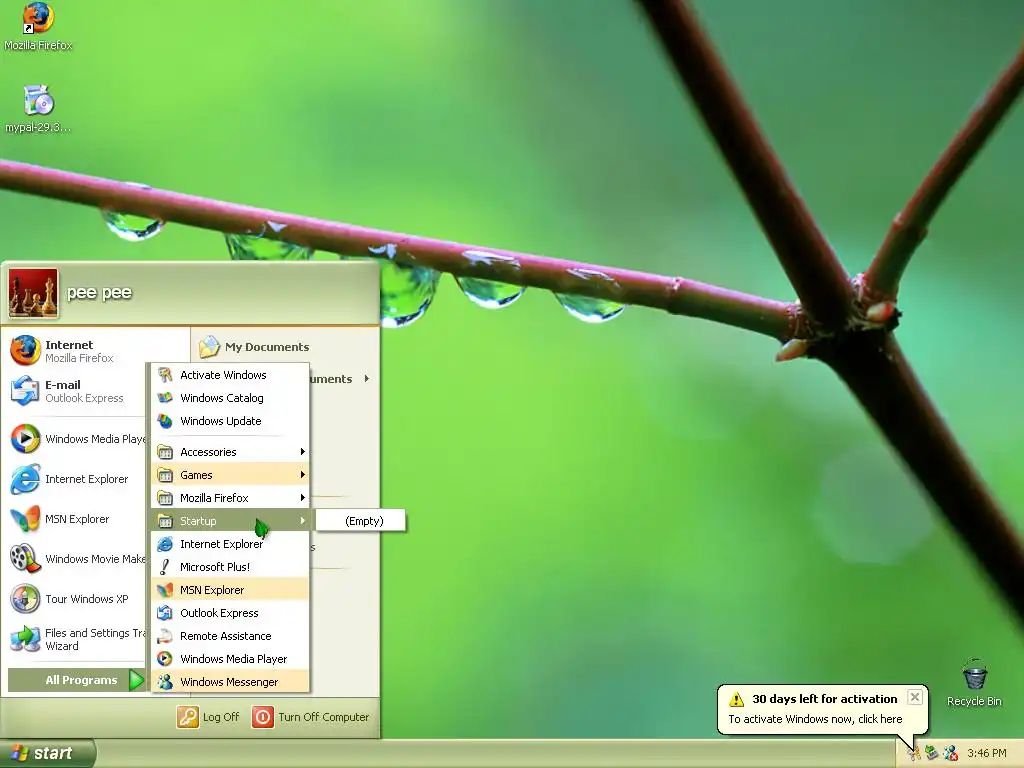Click the network connection tray icon

coord(932,754)
